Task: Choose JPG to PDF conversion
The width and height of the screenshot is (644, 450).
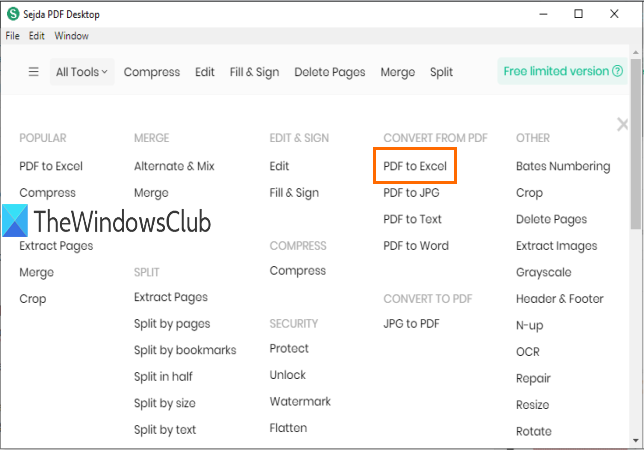Action: click(411, 323)
